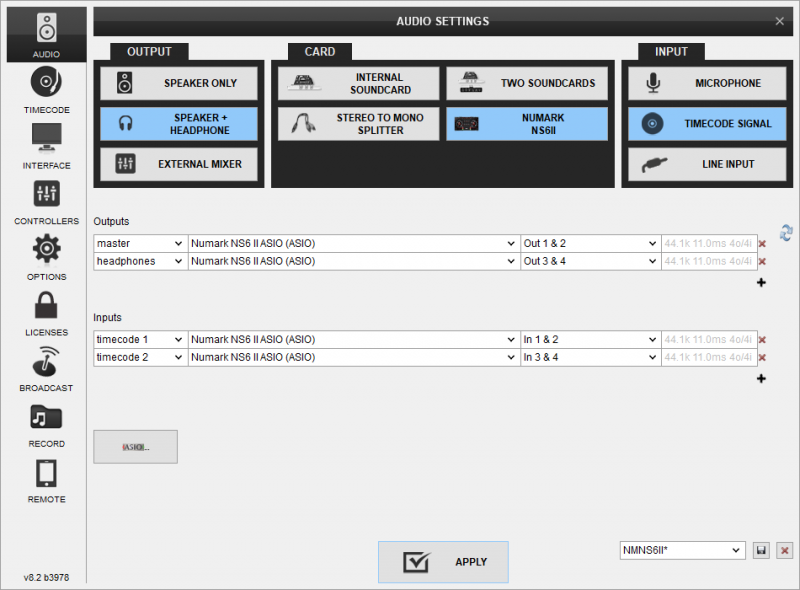Toggle the Microphone input option
Image resolution: width=800 pixels, height=590 pixels.
pyautogui.click(x=707, y=83)
